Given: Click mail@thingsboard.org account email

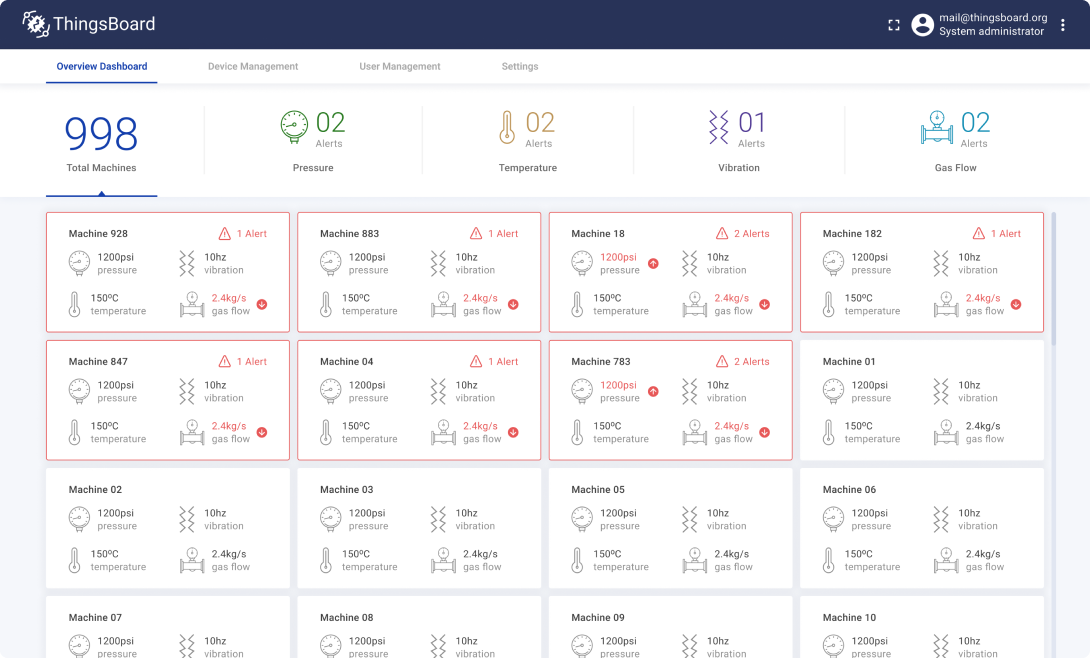Looking at the screenshot, I should pos(993,18).
